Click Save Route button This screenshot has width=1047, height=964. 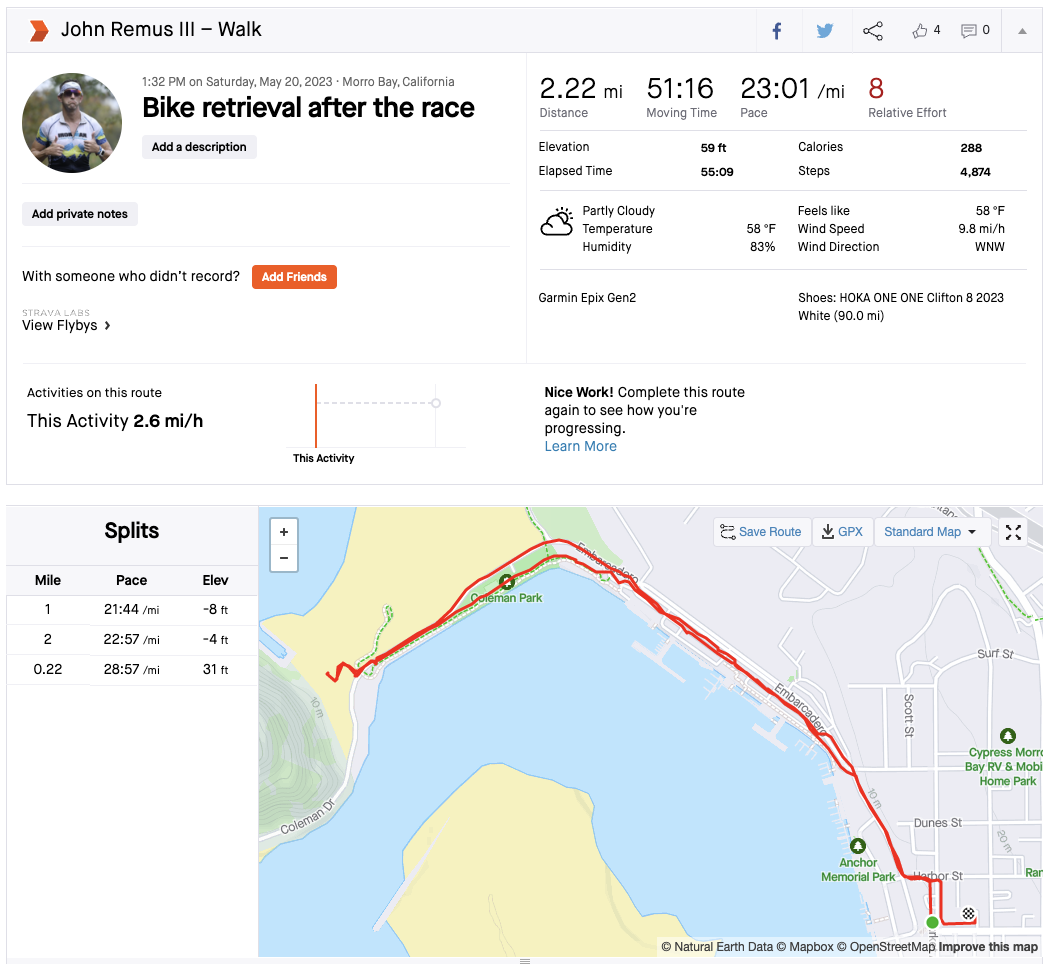761,532
